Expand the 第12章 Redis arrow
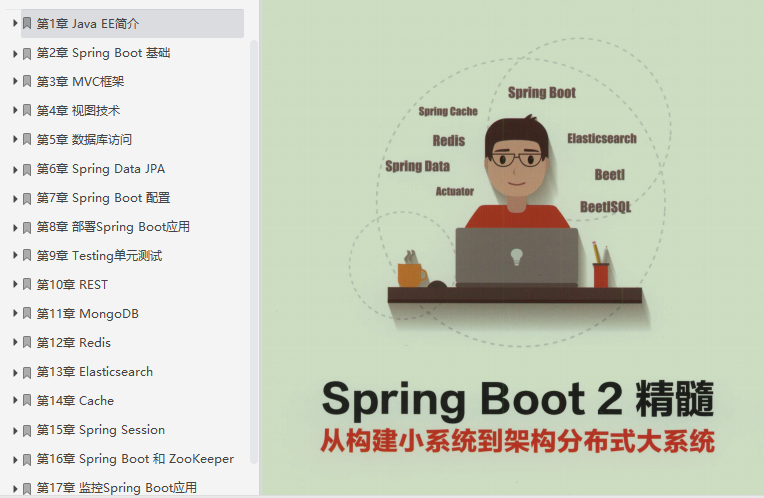Viewport: 764px width, 498px height. 15,342
